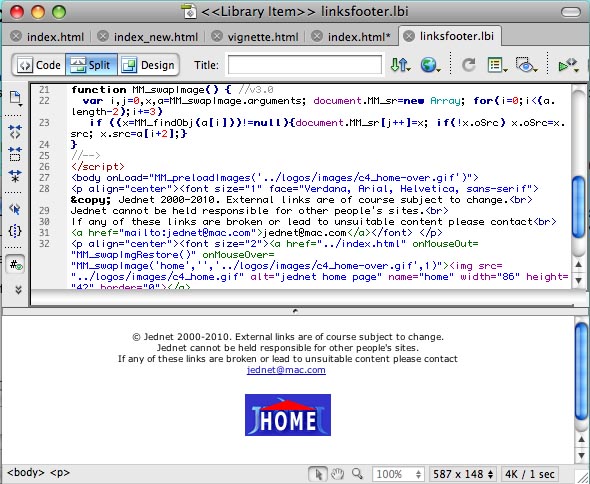
Task: Select the <p> tag in tag selector
Action: pos(59,473)
